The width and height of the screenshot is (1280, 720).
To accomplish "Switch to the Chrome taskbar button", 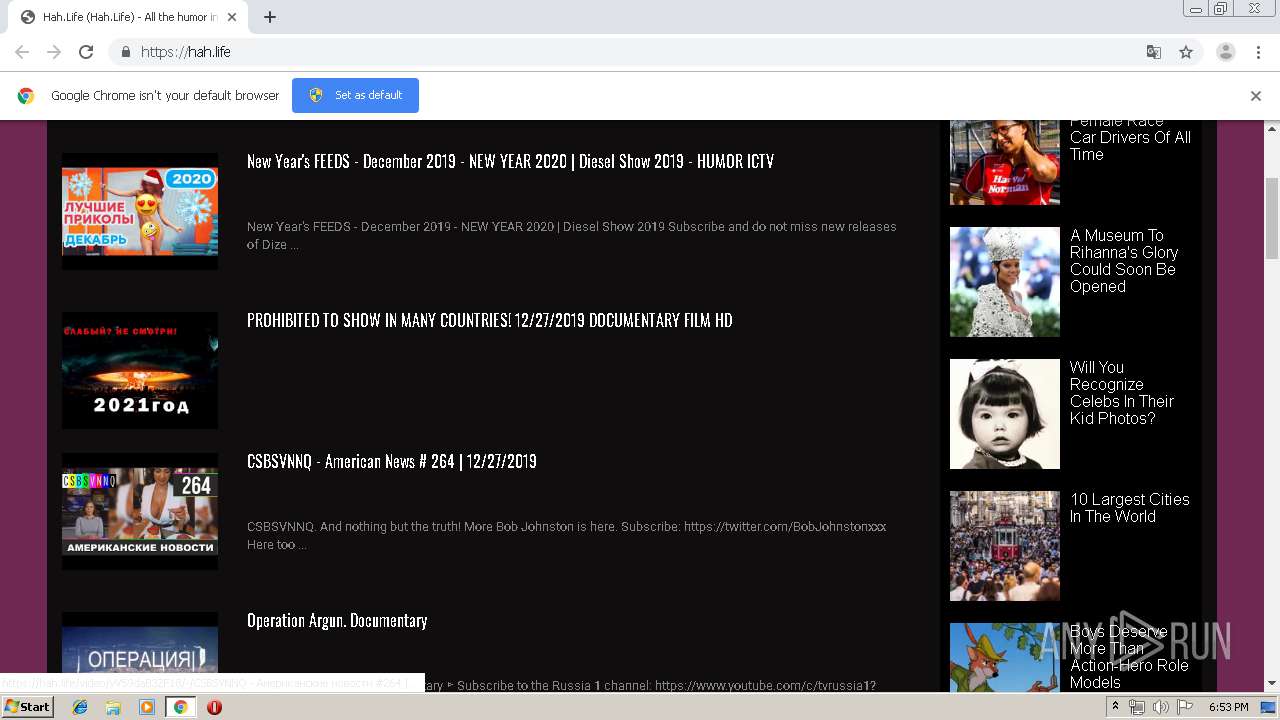I will [180, 707].
